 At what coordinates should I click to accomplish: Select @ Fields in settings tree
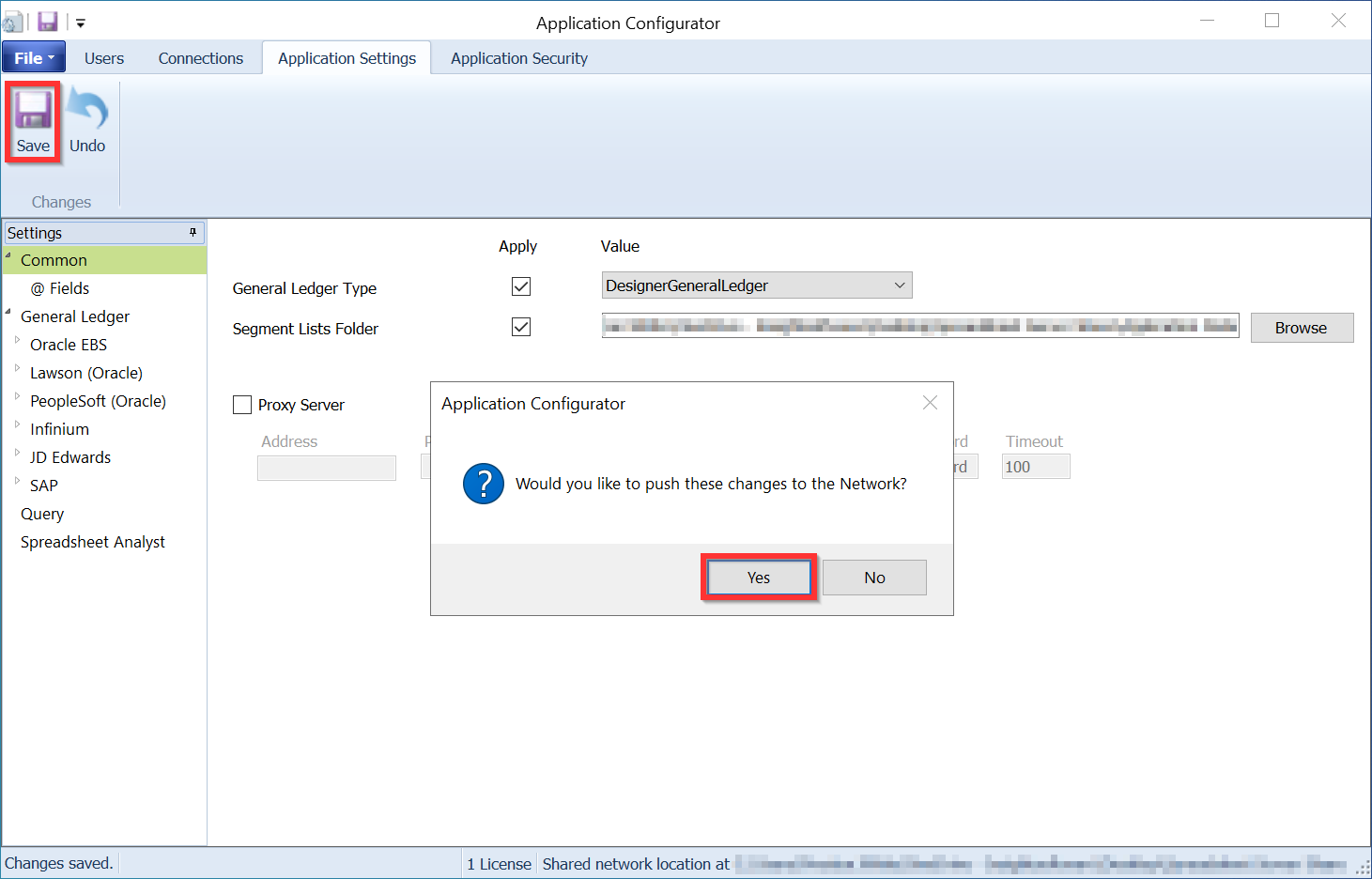[x=60, y=288]
